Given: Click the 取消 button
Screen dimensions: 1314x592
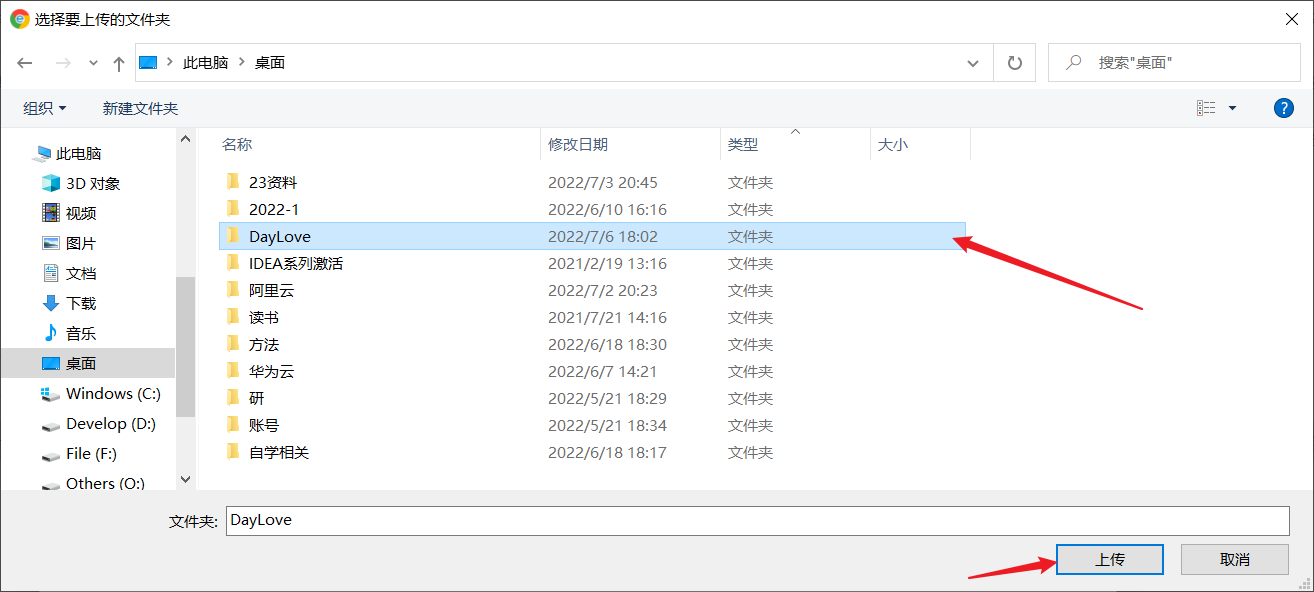Looking at the screenshot, I should pyautogui.click(x=1235, y=560).
